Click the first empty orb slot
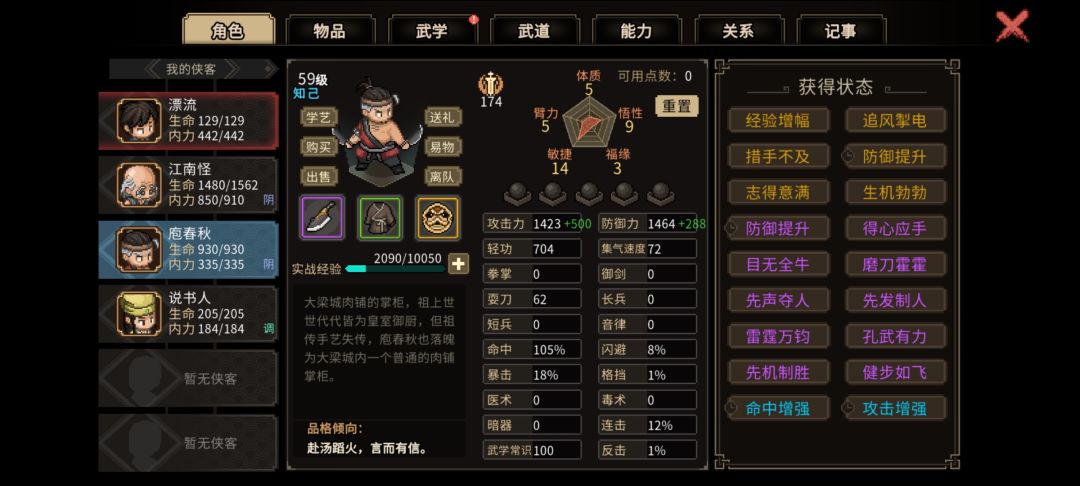1080x486 pixels. (x=517, y=193)
